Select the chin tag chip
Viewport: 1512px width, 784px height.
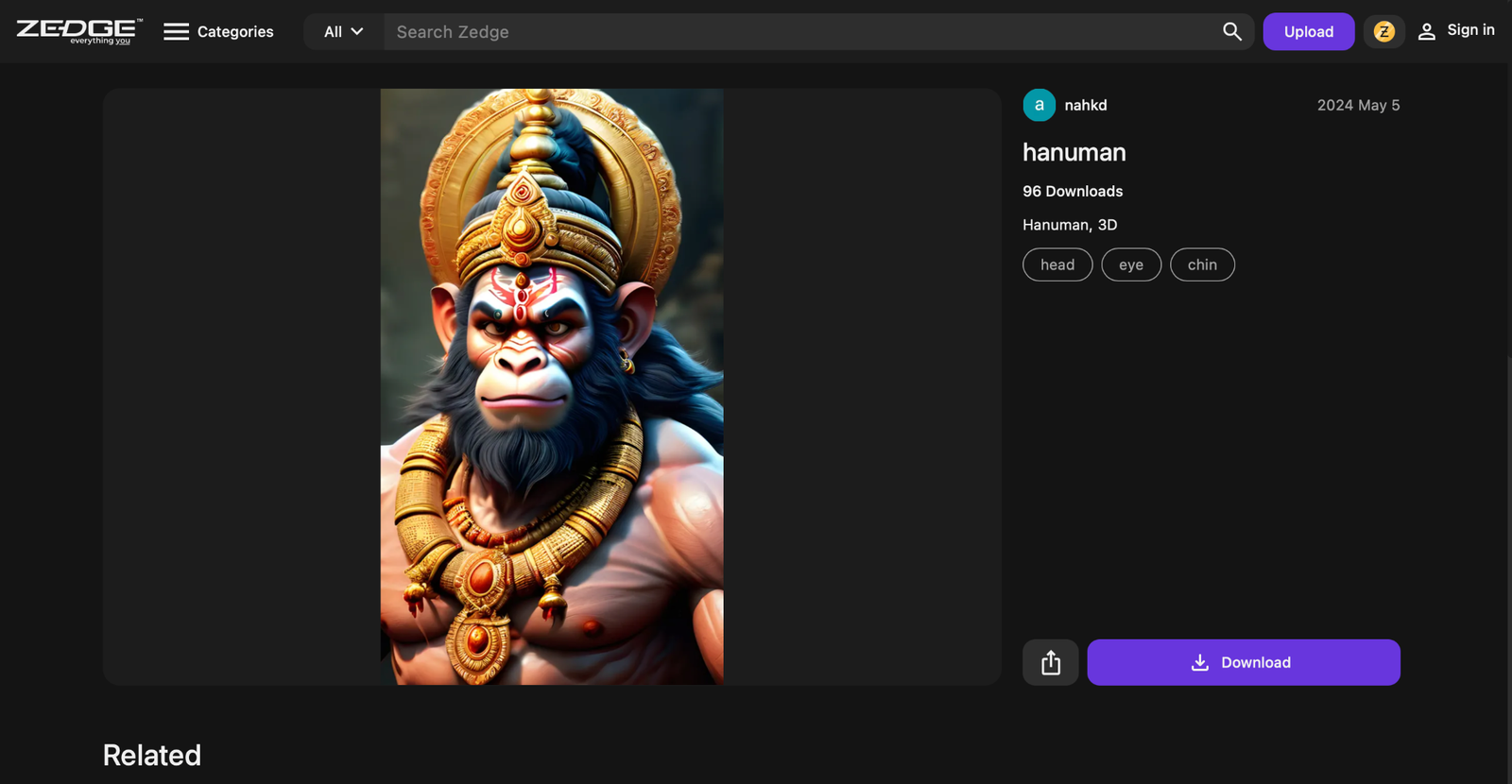1202,264
